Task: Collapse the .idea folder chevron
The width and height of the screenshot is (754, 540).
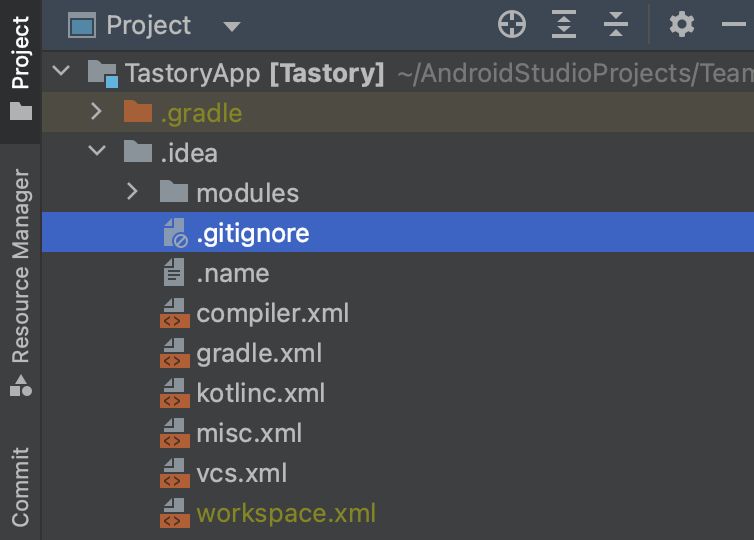Action: (x=97, y=151)
